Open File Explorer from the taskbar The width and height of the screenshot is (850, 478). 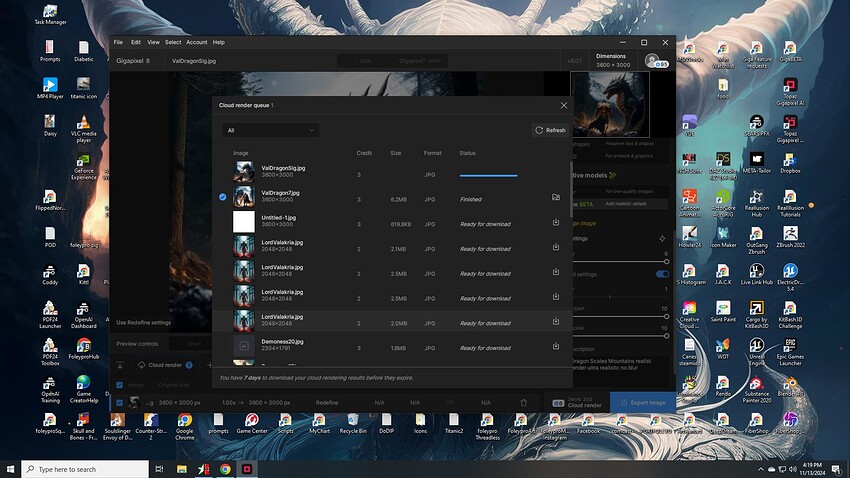[x=182, y=469]
